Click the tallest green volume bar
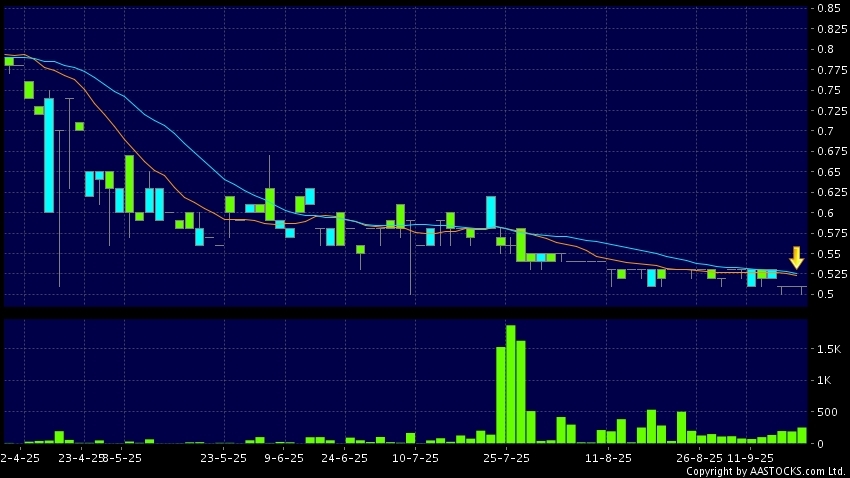This screenshot has width=850, height=478. (x=511, y=384)
